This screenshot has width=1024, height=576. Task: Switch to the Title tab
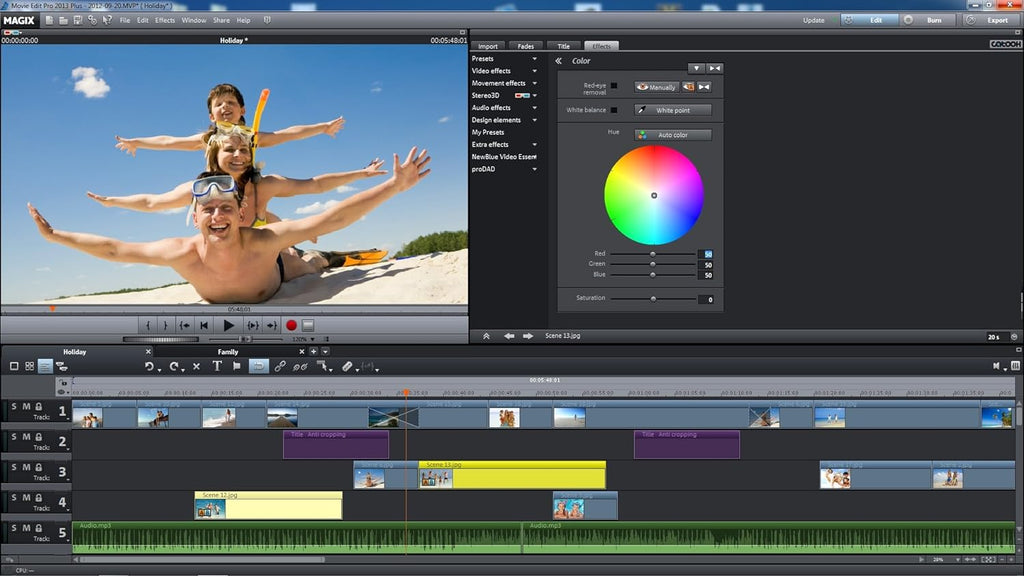(x=564, y=46)
